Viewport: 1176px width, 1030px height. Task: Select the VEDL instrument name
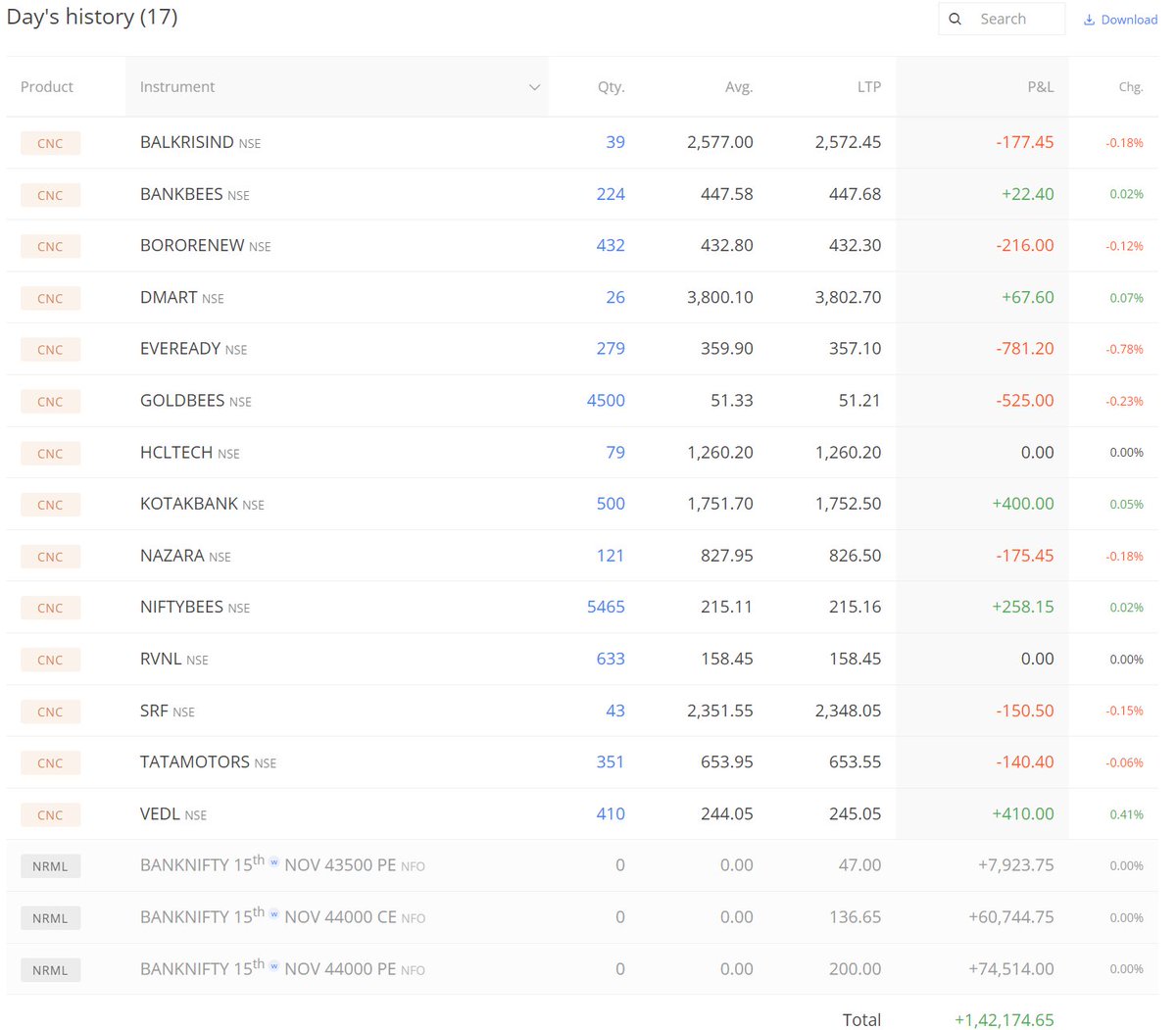point(160,814)
